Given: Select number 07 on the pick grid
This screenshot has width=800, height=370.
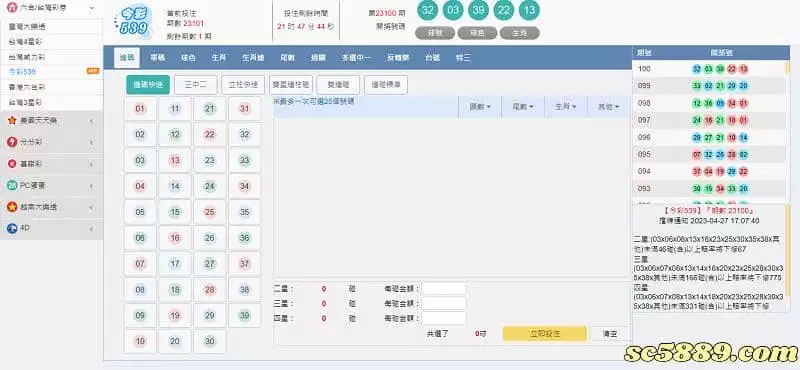Looking at the screenshot, I should 140,264.
